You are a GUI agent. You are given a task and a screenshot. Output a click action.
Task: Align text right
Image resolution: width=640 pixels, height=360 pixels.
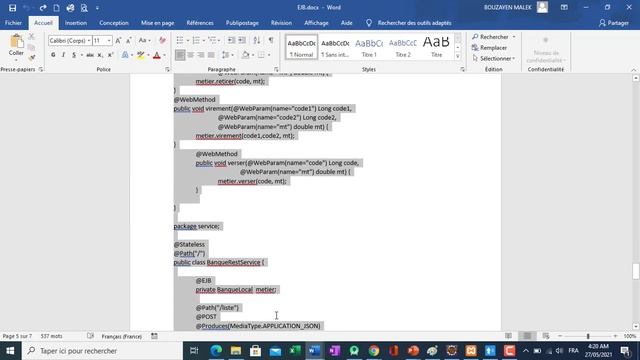pos(201,55)
